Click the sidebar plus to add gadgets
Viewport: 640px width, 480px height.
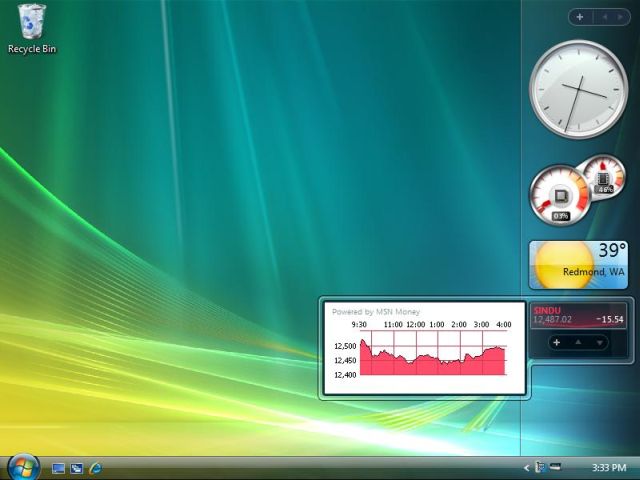[x=580, y=17]
